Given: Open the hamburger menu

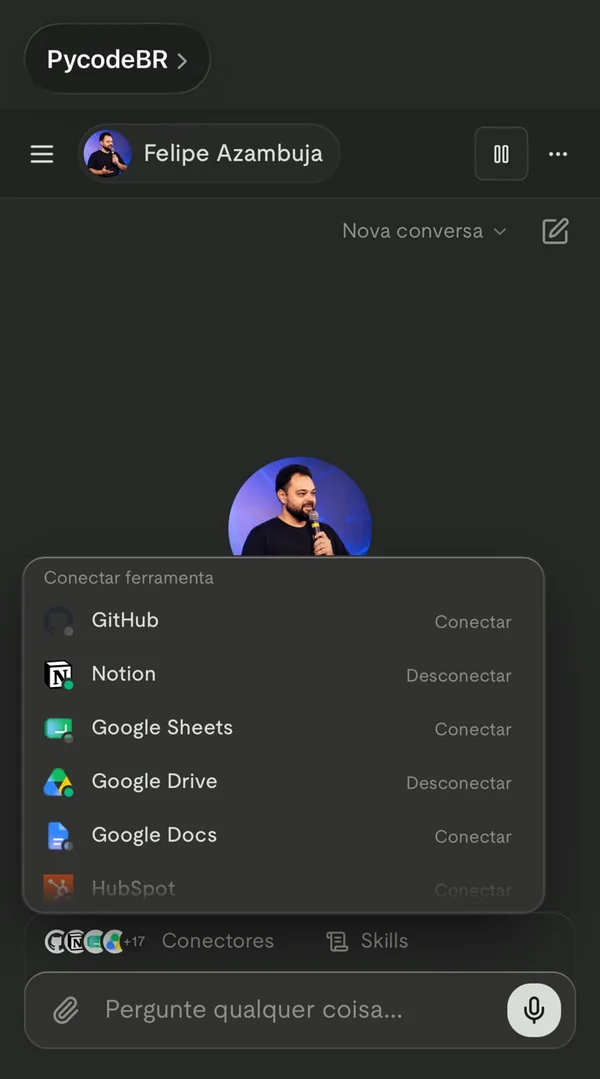Looking at the screenshot, I should coord(42,153).
